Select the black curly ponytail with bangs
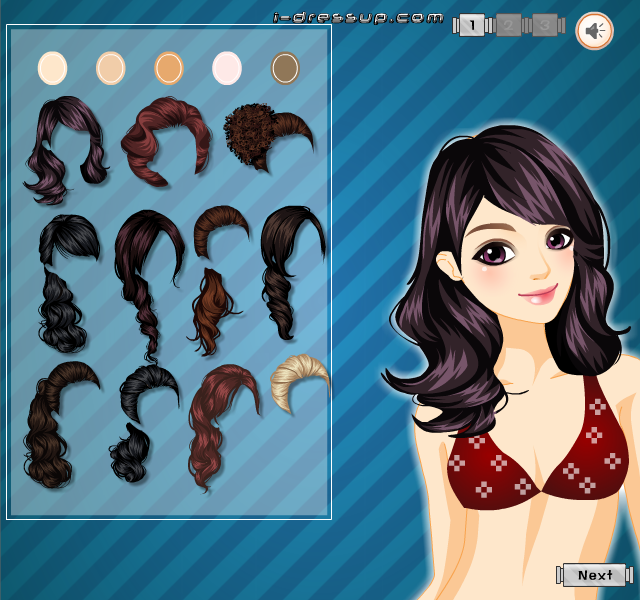The image size is (640, 600). point(67,283)
